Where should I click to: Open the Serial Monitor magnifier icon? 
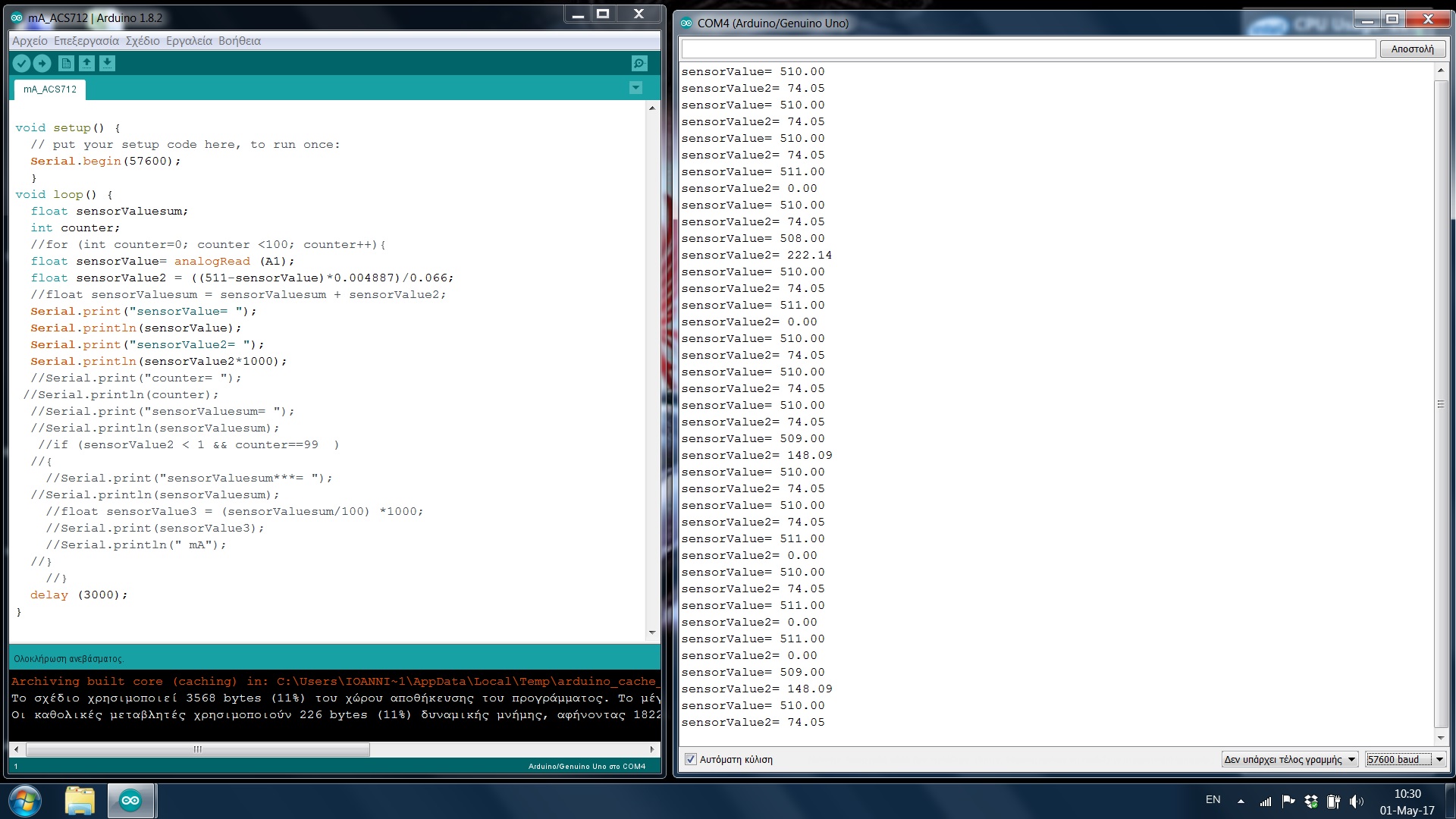639,64
